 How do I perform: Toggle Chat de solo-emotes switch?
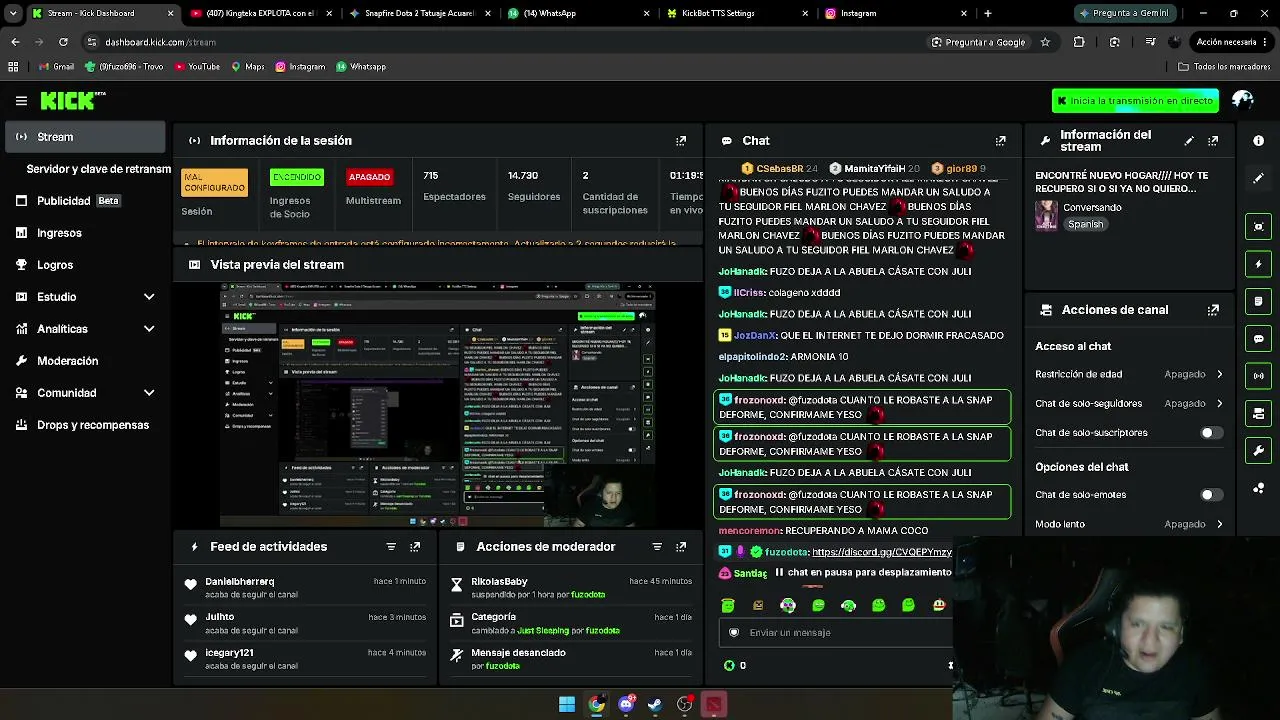(1211, 495)
